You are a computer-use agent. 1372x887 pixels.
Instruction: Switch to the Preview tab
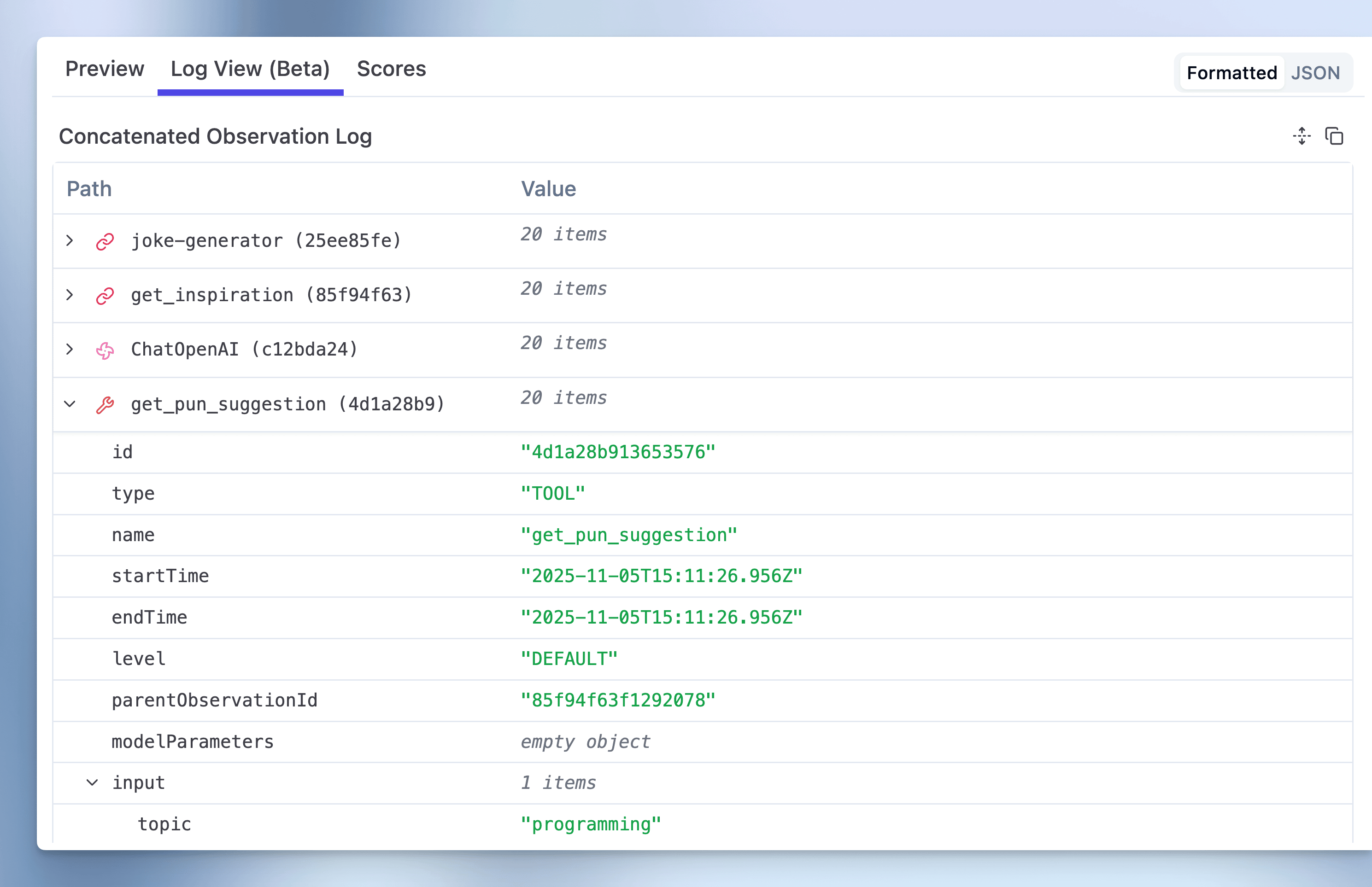pos(105,69)
